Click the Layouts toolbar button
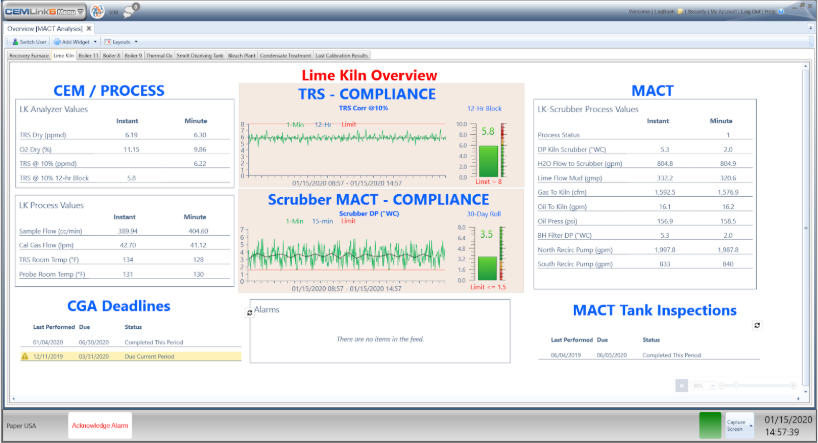This screenshot has height=443, width=818. 117,42
